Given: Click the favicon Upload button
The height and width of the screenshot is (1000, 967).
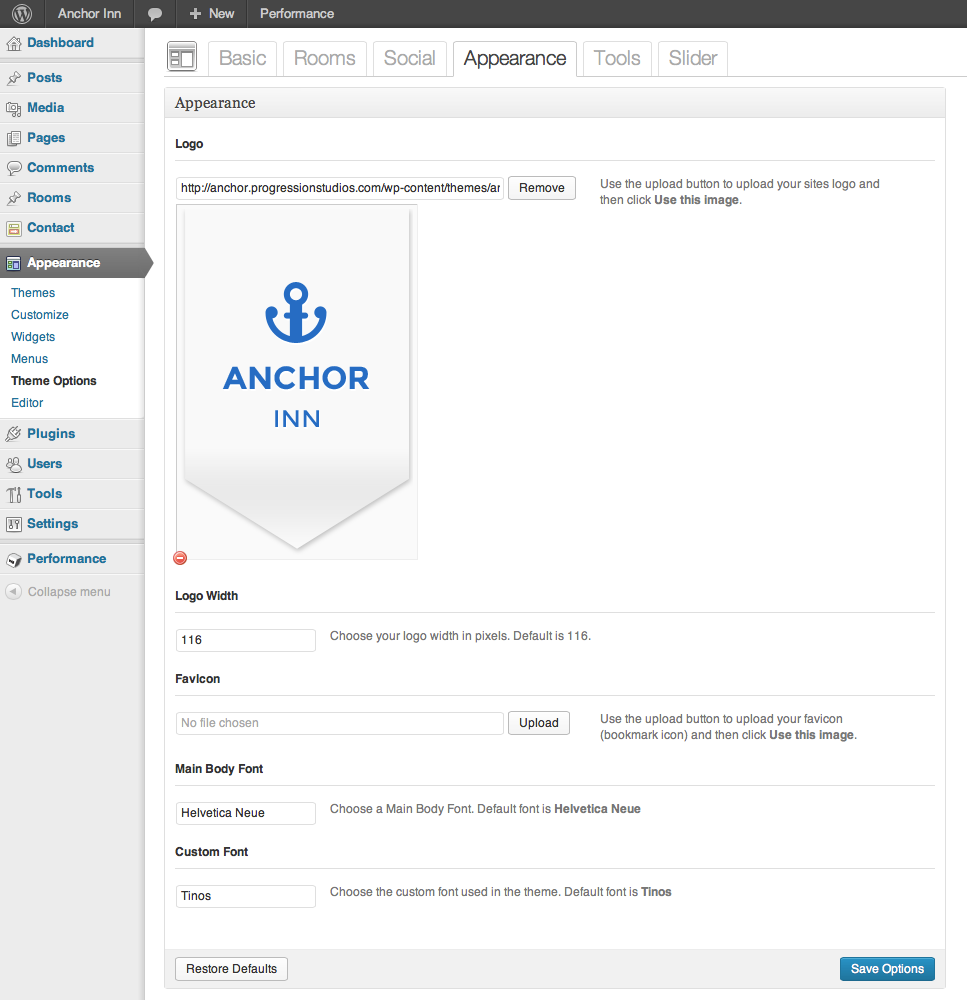Looking at the screenshot, I should 539,723.
